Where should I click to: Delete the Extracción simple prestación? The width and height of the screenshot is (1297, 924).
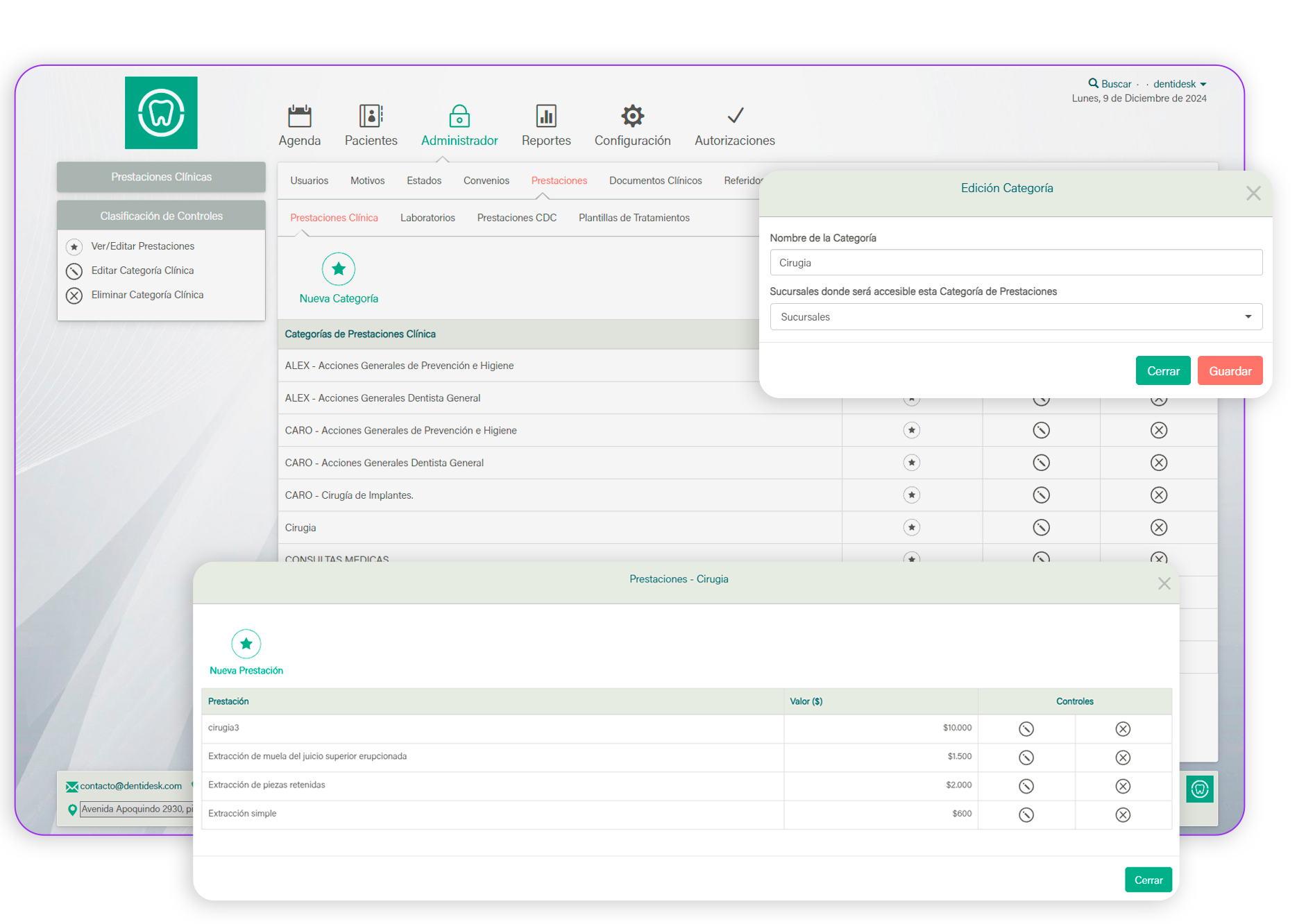(x=1123, y=814)
